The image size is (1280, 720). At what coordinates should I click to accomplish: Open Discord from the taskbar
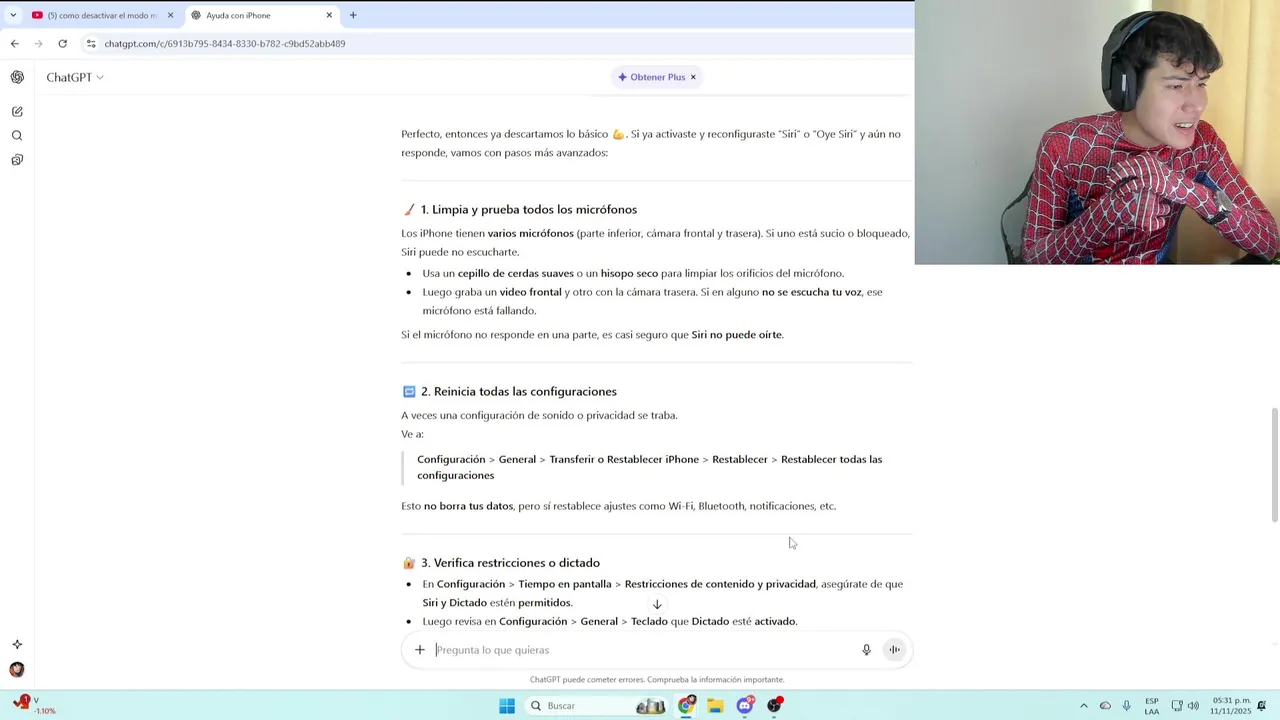click(745, 706)
